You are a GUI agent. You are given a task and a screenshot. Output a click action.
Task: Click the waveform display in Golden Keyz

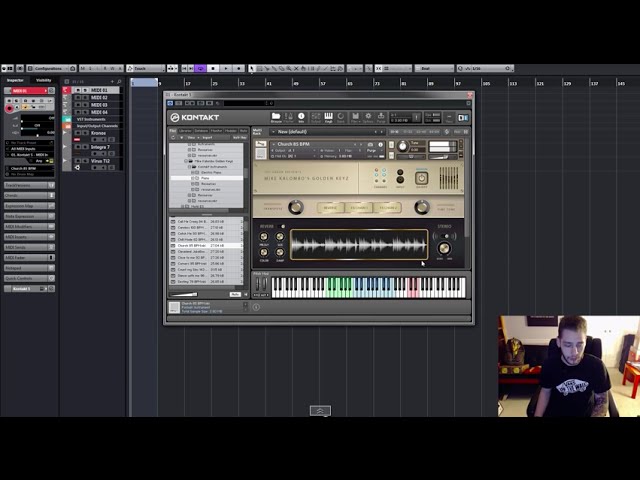coord(359,244)
